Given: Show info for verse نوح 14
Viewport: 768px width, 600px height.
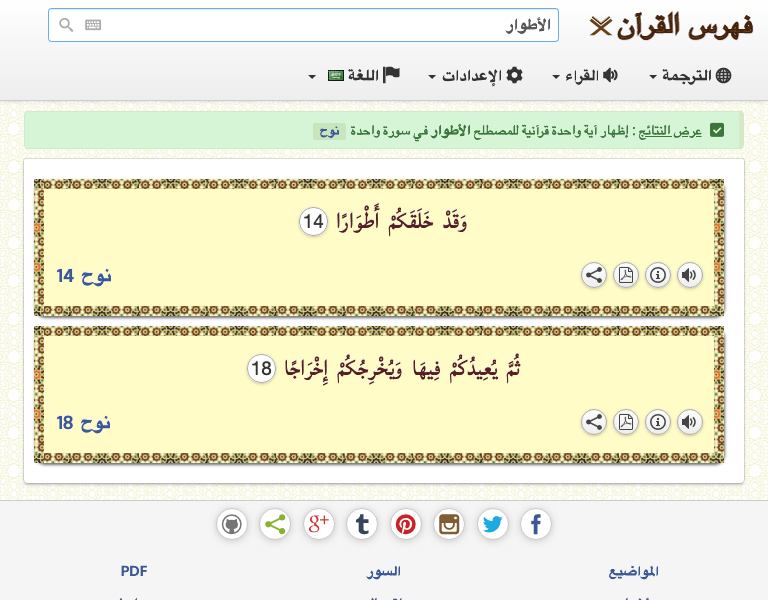Looking at the screenshot, I should [x=658, y=275].
